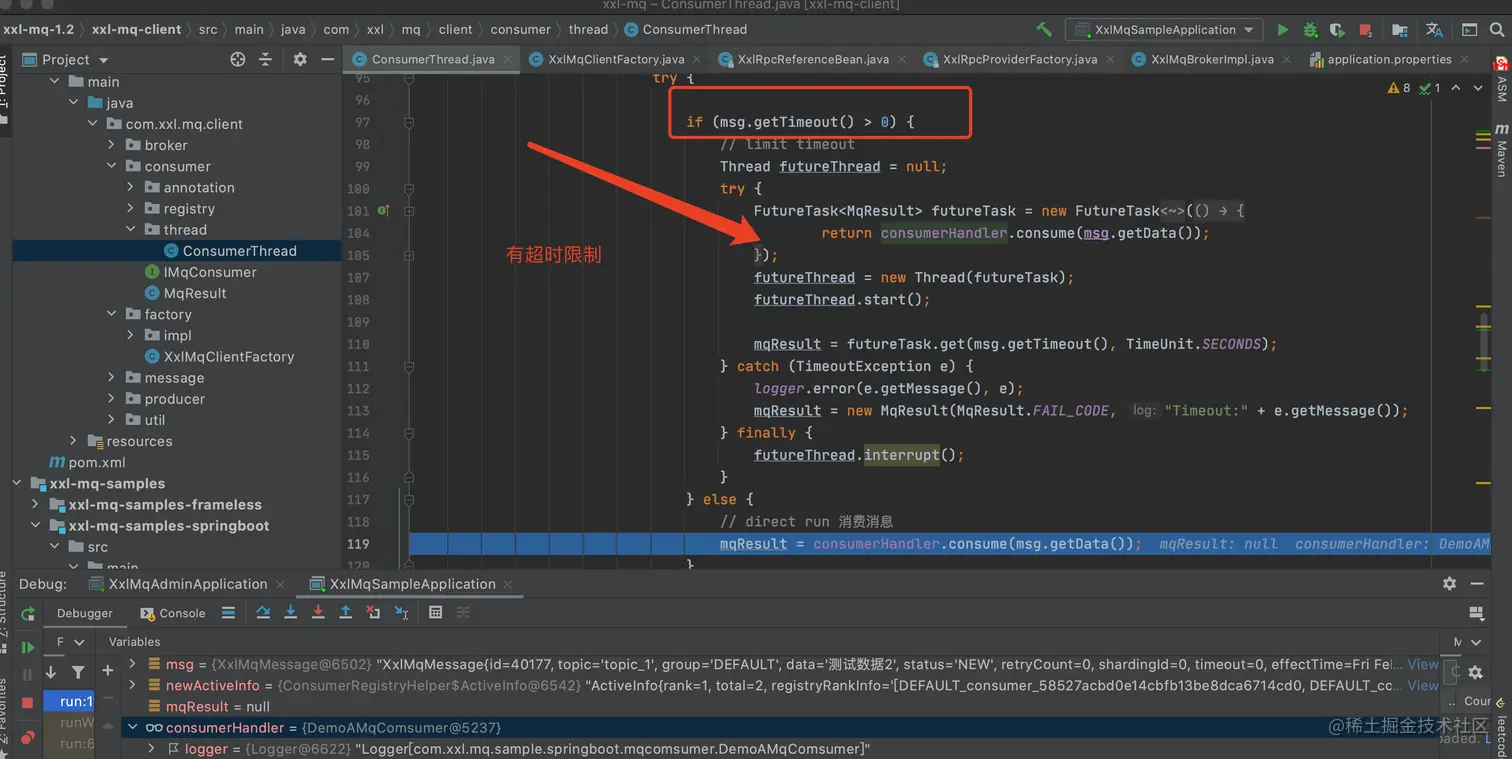Viewport: 1512px width, 759px height.
Task: Resume program in the debug sidebar
Action: [28, 647]
